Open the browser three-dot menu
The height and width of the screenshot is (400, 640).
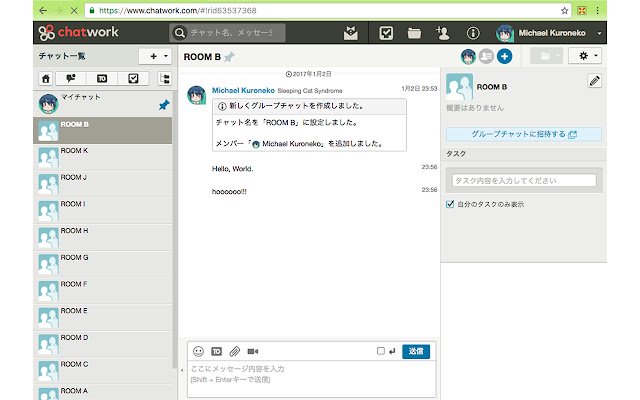[597, 11]
